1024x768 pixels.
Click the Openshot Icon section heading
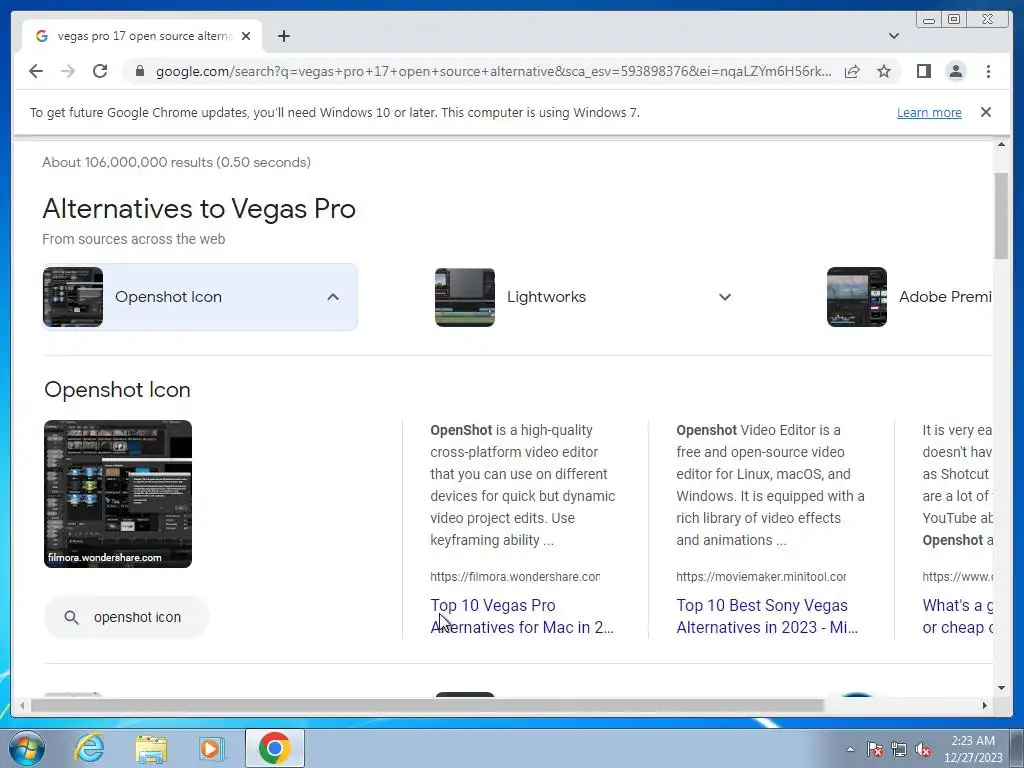click(x=118, y=390)
